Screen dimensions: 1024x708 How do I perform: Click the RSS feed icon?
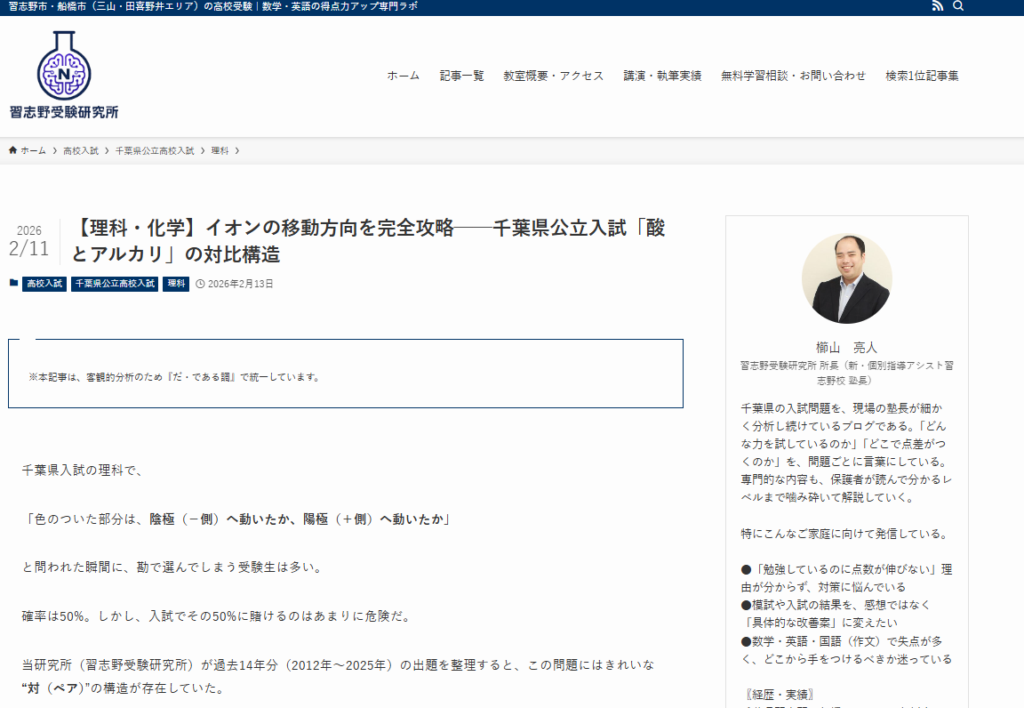[937, 6]
